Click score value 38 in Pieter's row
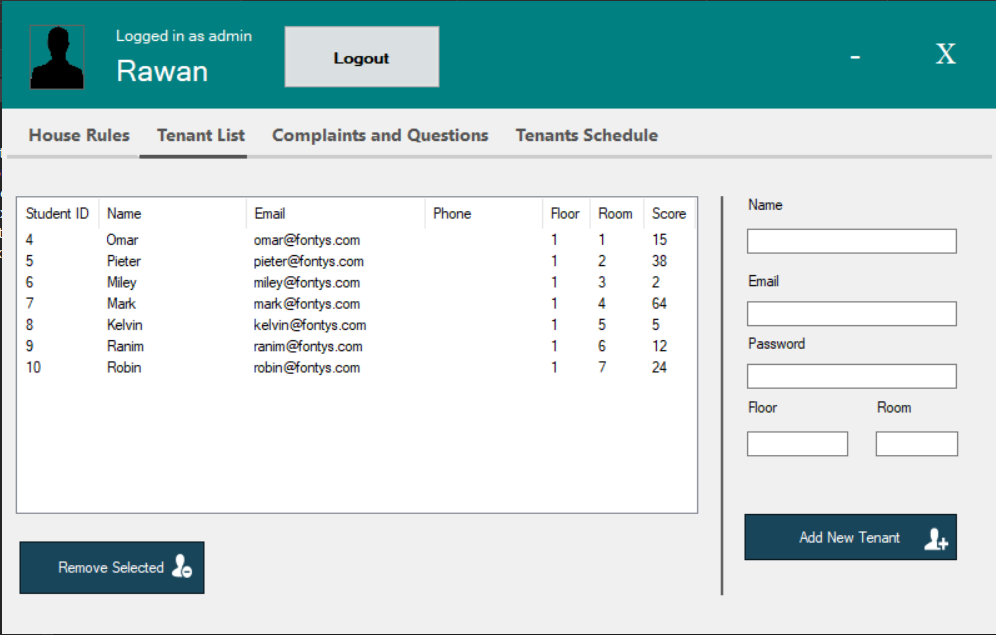The height and width of the screenshot is (635, 996). click(659, 261)
